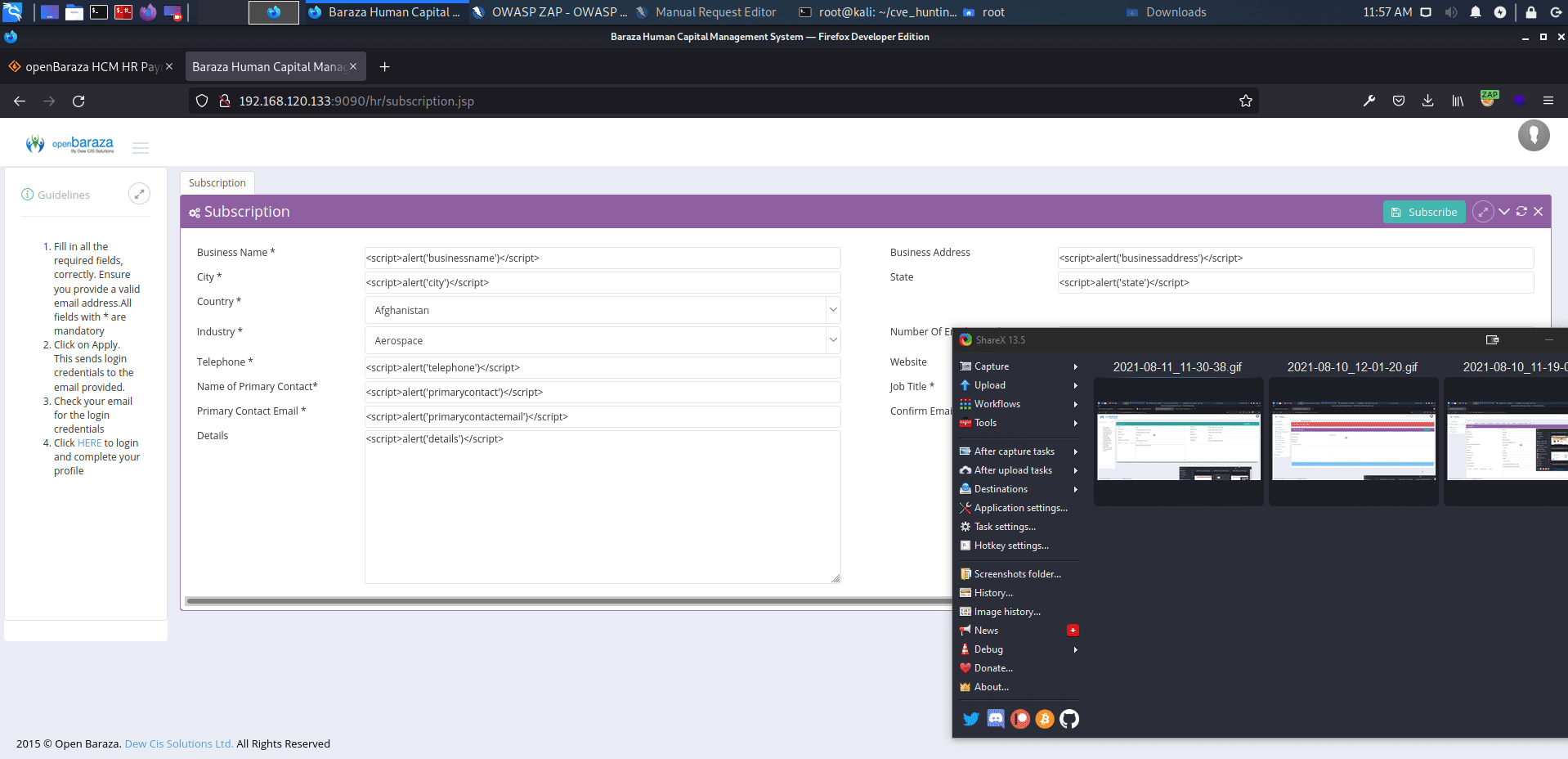Image resolution: width=1568 pixels, height=759 pixels.
Task: Go back to the previous page
Action: [20, 101]
